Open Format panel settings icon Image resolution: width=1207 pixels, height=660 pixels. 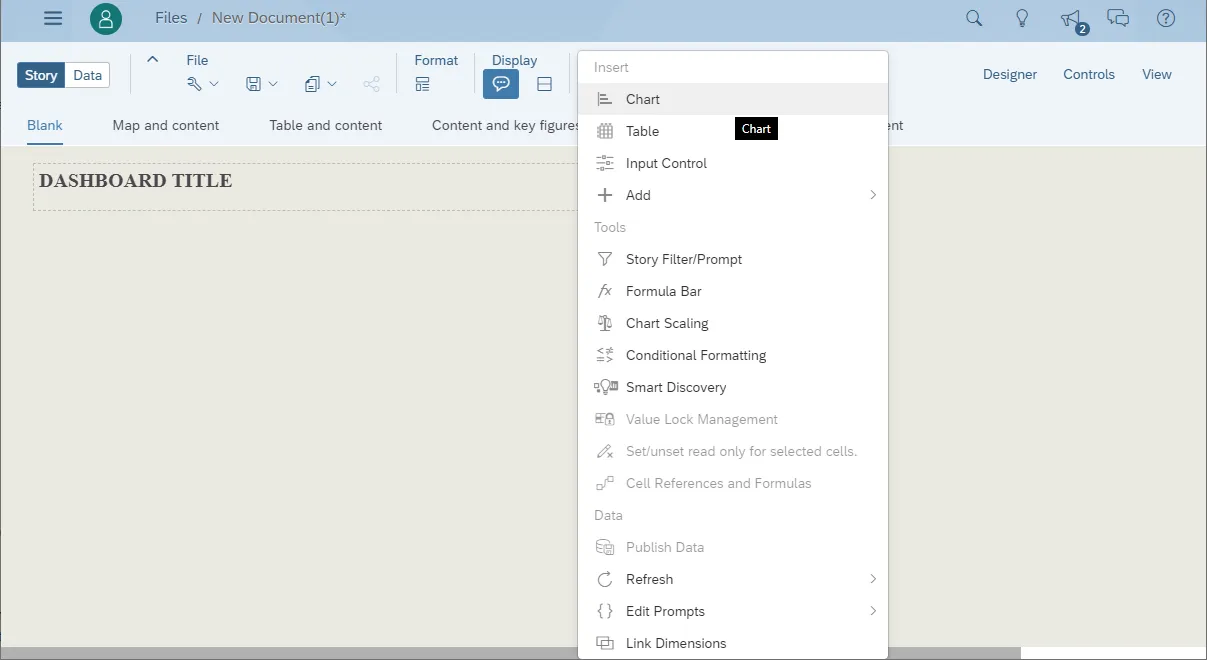click(x=421, y=84)
